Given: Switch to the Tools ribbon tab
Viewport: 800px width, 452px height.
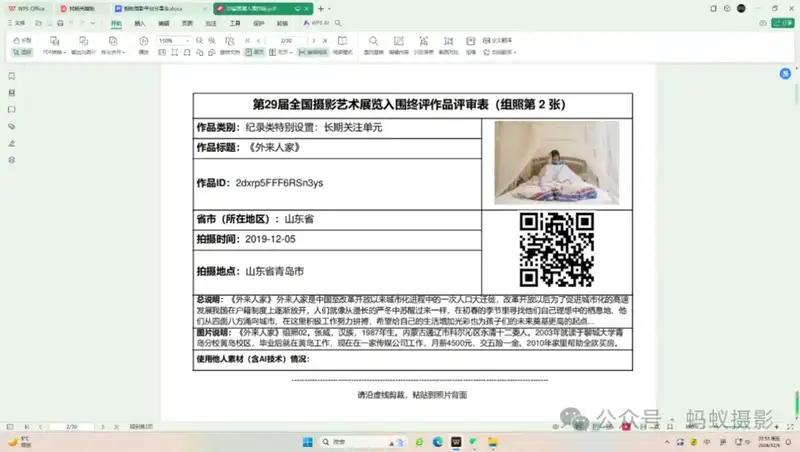Looking at the screenshot, I should (235, 23).
